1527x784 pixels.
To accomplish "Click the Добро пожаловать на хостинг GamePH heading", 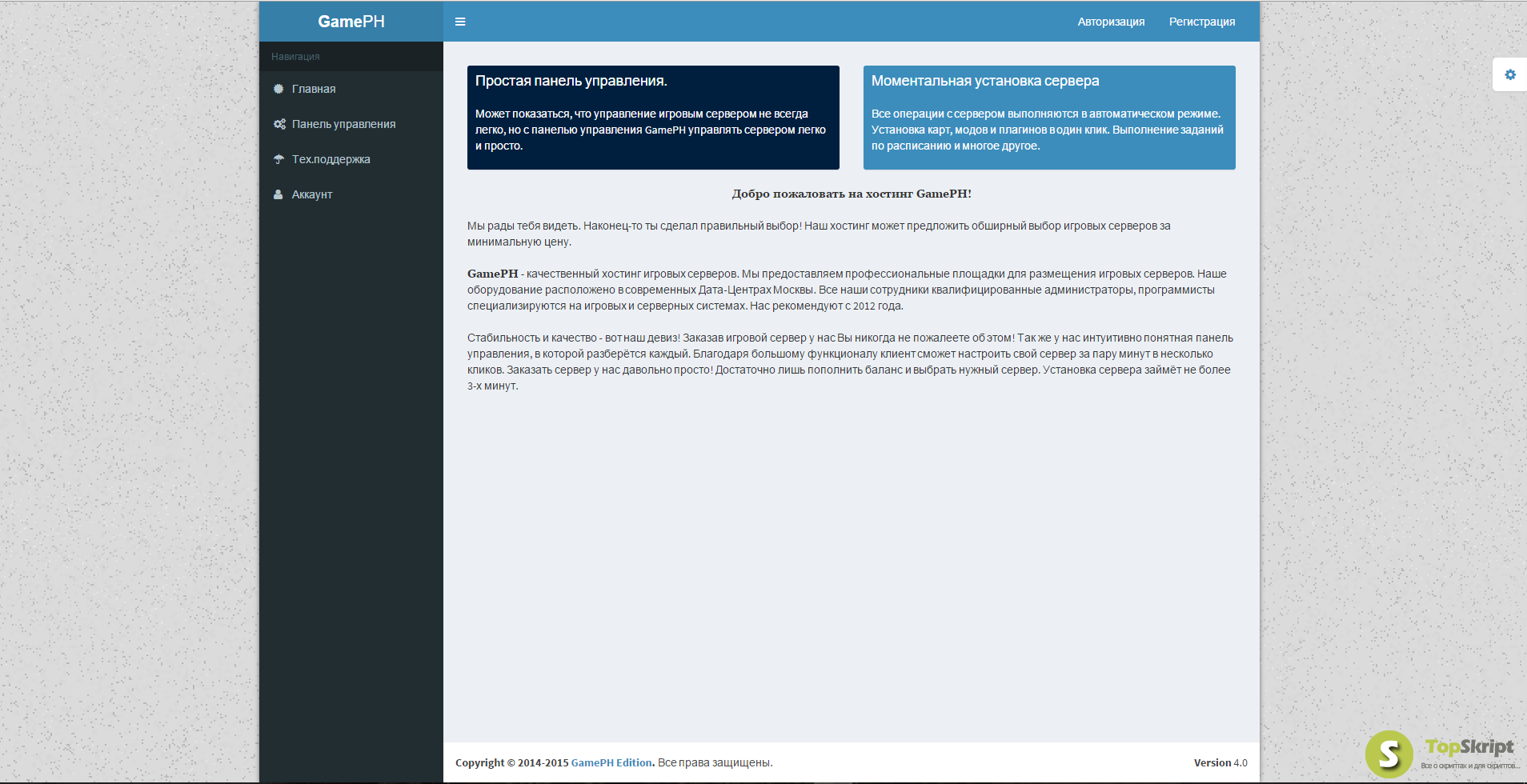I will (852, 194).
